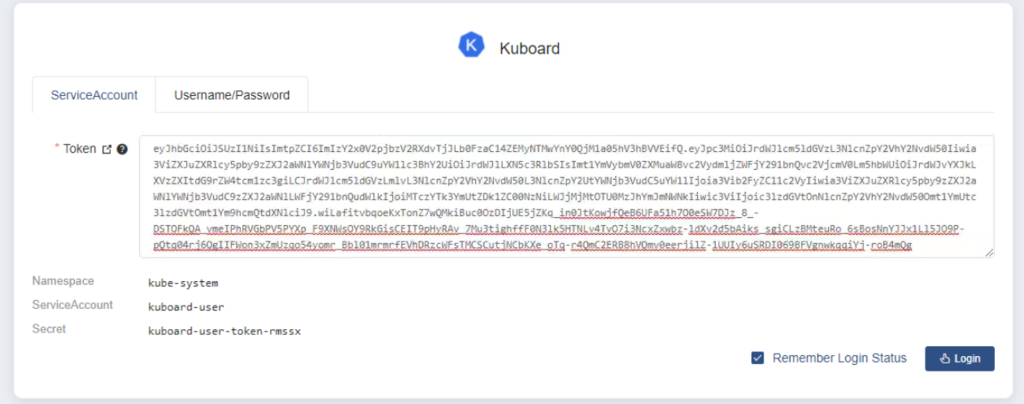
Task: Click the Token field label
Action: click(80, 149)
